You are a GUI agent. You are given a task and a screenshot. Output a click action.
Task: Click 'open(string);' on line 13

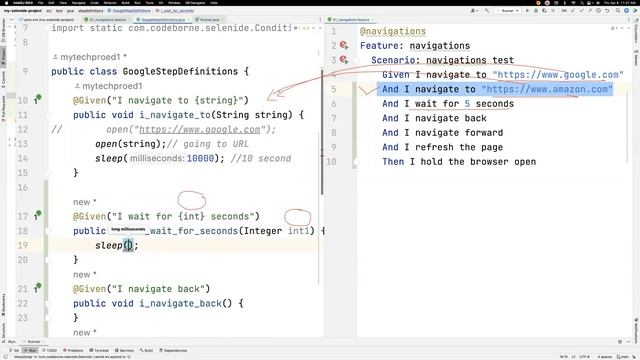click(x=131, y=144)
